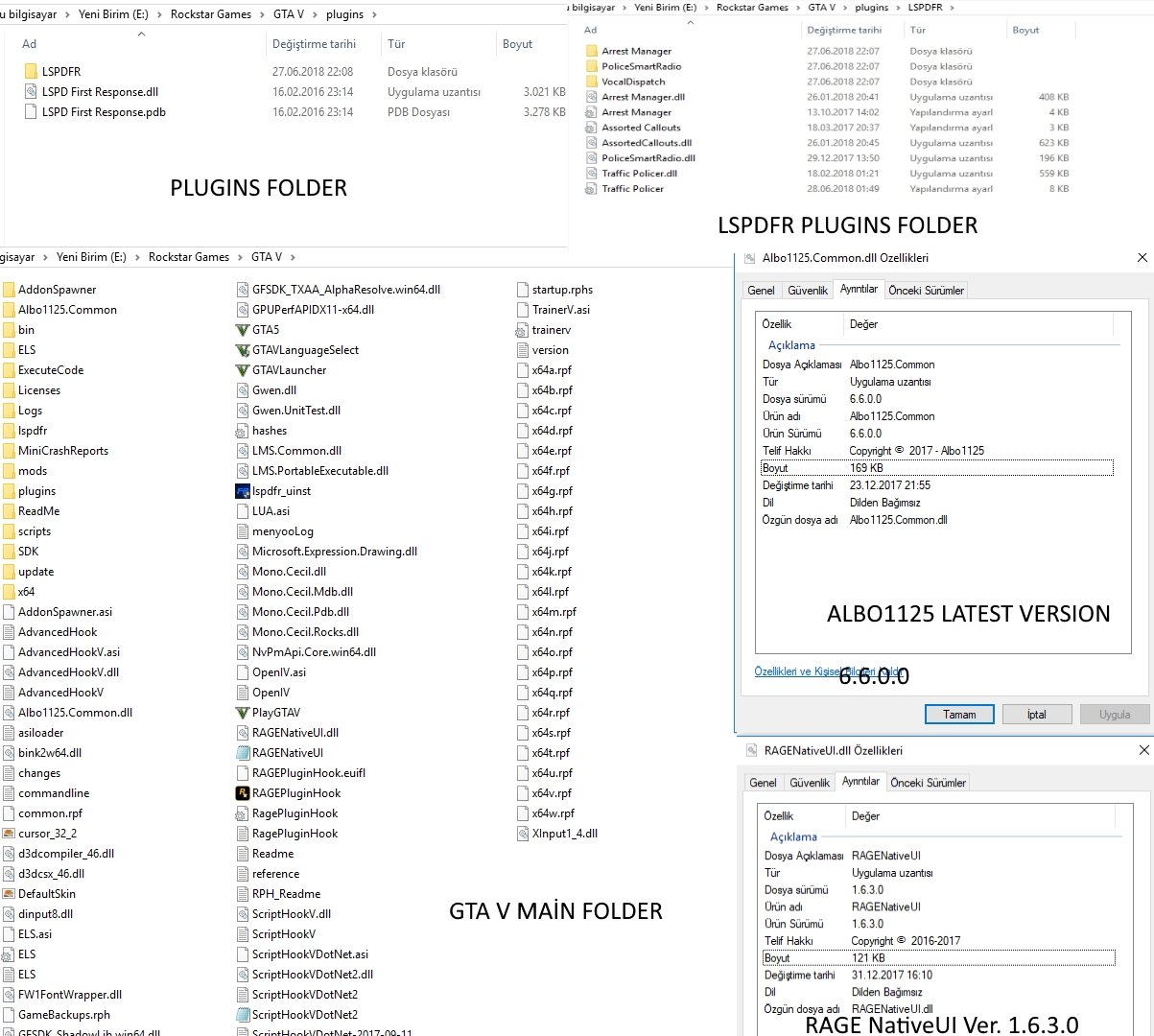Select Dosya sürümü row in RAGENativeUI details
This screenshot has width=1154, height=1036.
pyautogui.click(x=940, y=890)
